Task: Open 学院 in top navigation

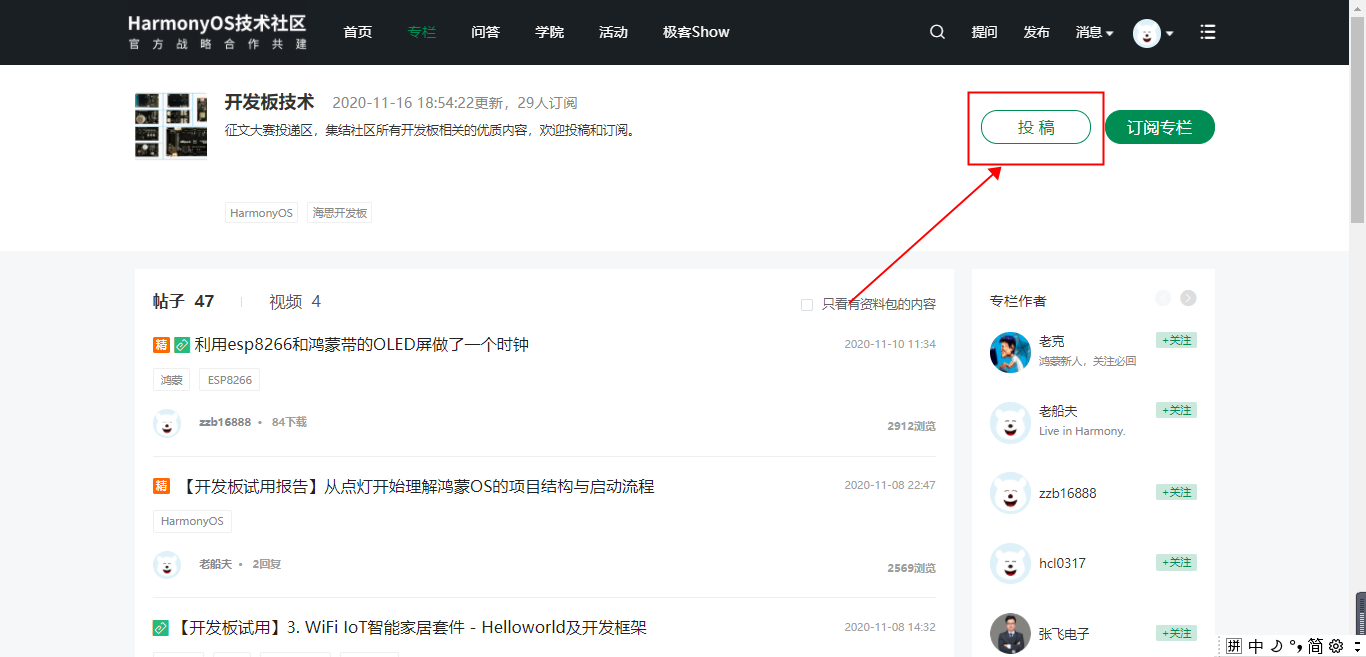Action: tap(549, 32)
